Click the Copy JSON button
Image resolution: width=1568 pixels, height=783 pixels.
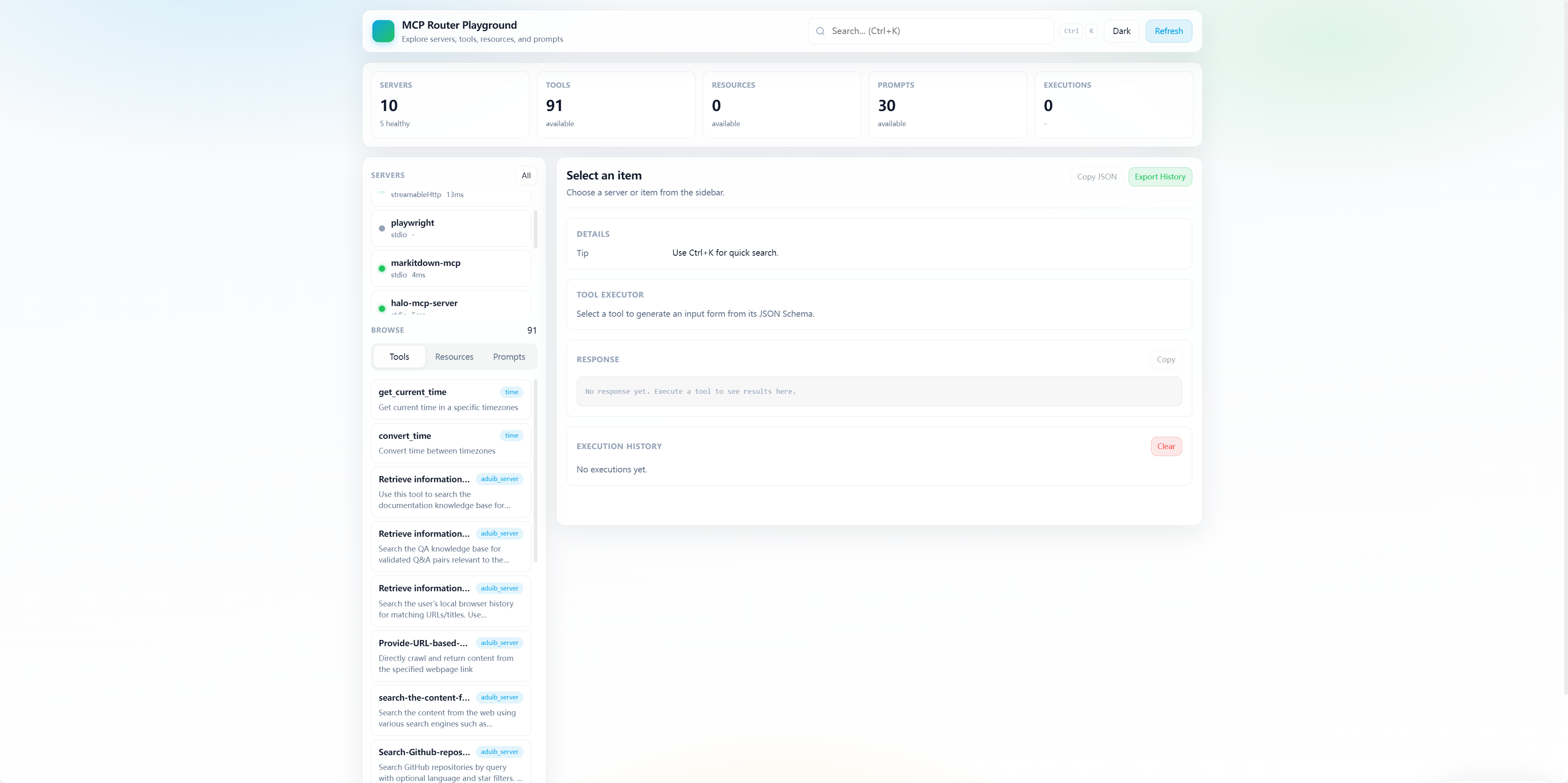pos(1097,177)
